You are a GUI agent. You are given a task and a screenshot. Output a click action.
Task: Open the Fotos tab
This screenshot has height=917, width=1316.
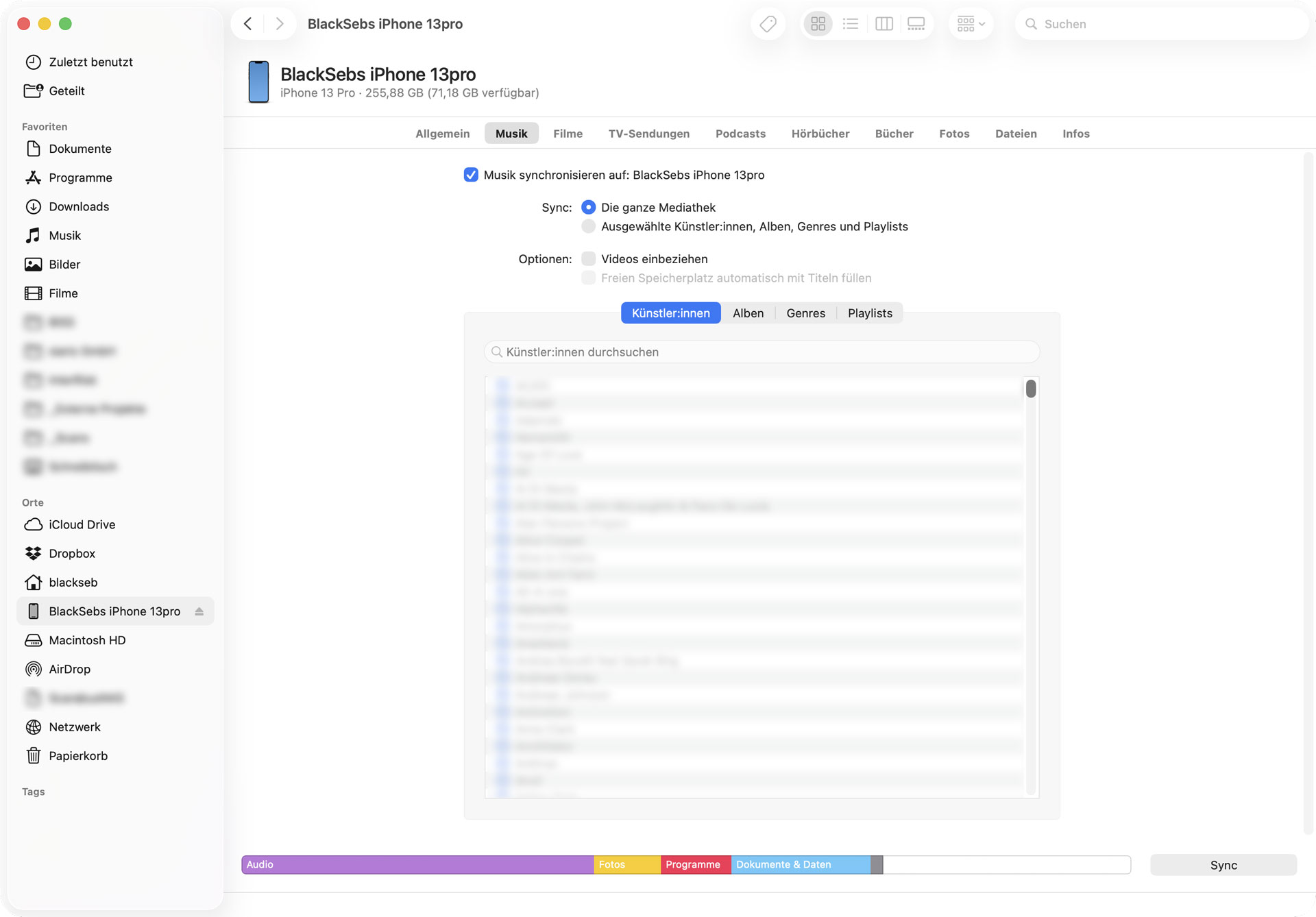point(954,134)
